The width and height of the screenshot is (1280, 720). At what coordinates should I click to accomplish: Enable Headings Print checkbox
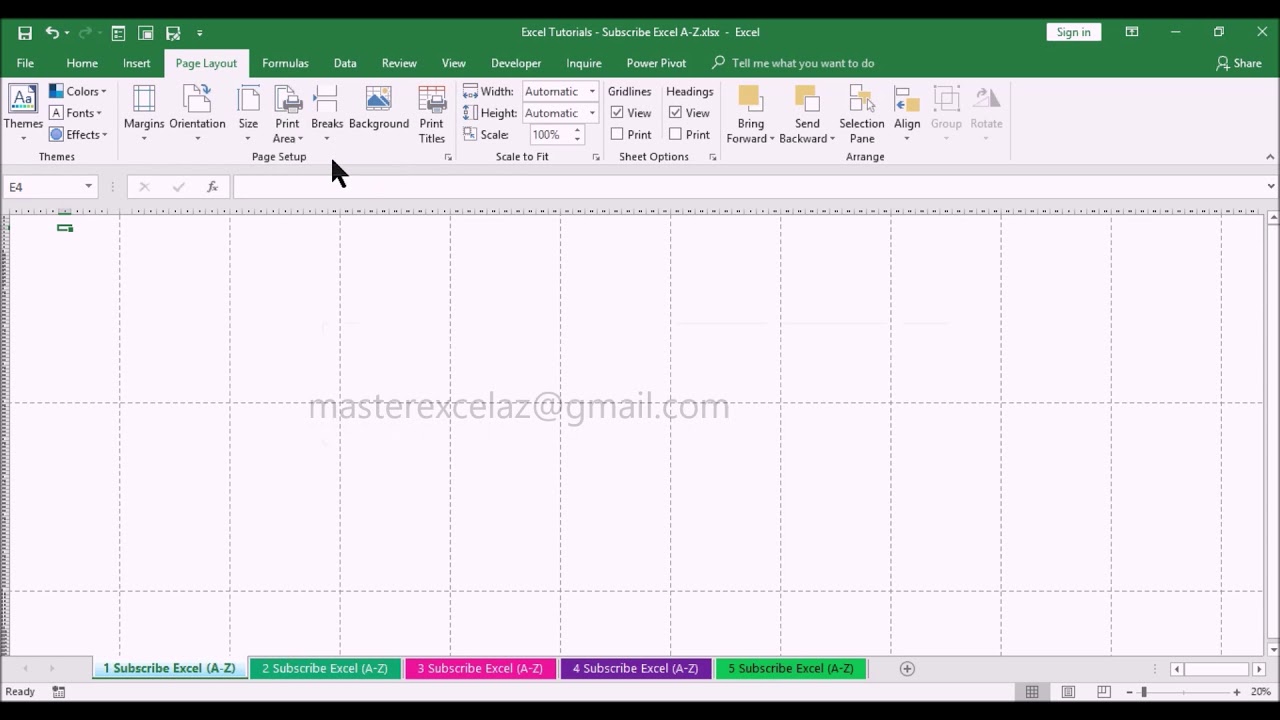click(x=676, y=134)
